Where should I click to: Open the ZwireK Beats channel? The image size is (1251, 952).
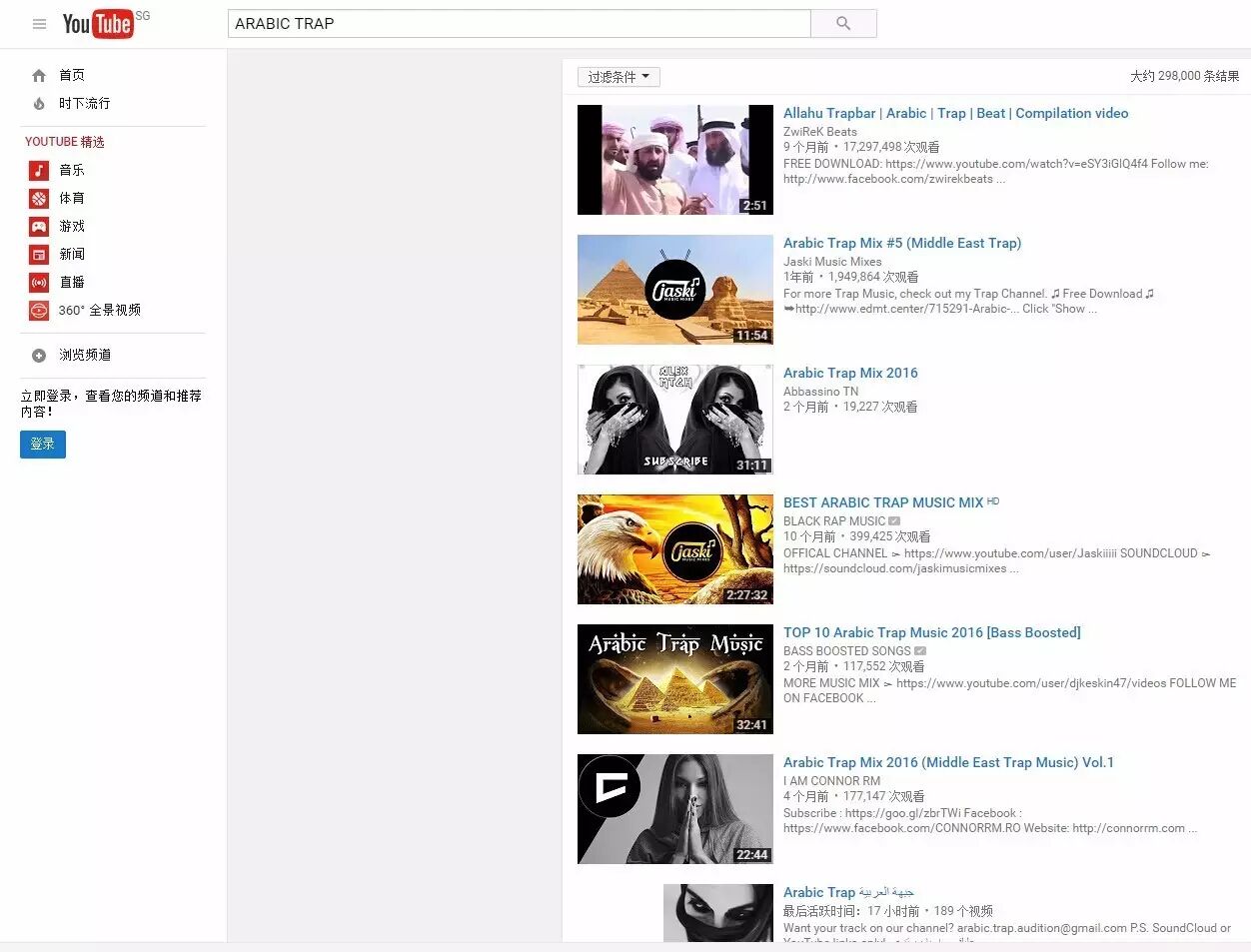(x=820, y=132)
